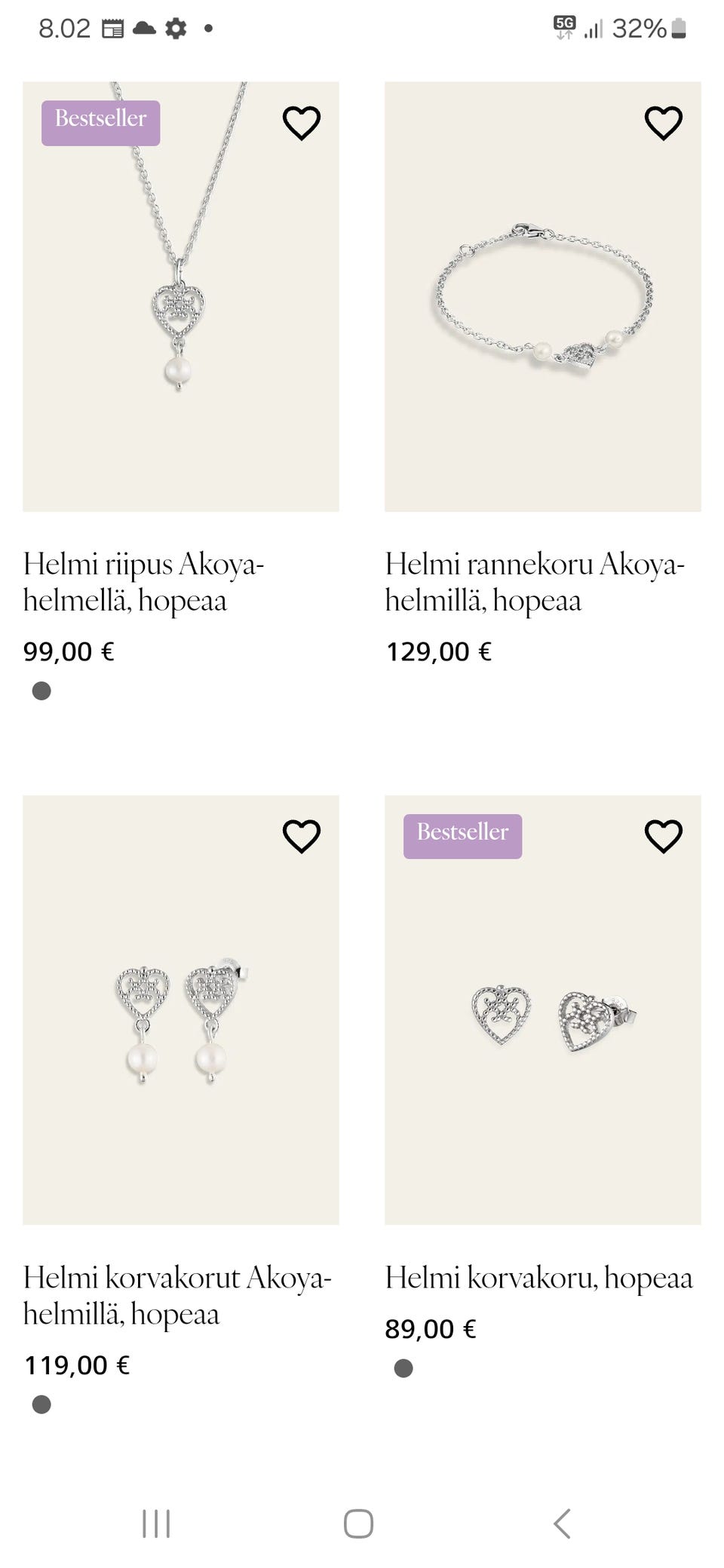724x1568 pixels.
Task: Open the Helmi riipus pendant product image
Action: (x=180, y=317)
